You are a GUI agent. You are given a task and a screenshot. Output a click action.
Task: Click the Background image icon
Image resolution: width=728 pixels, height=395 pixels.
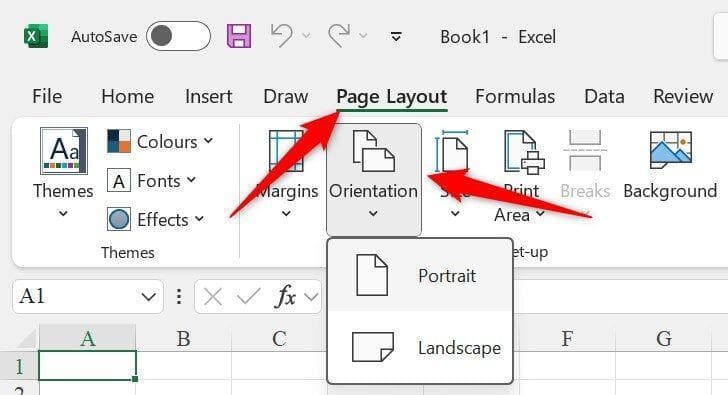670,150
